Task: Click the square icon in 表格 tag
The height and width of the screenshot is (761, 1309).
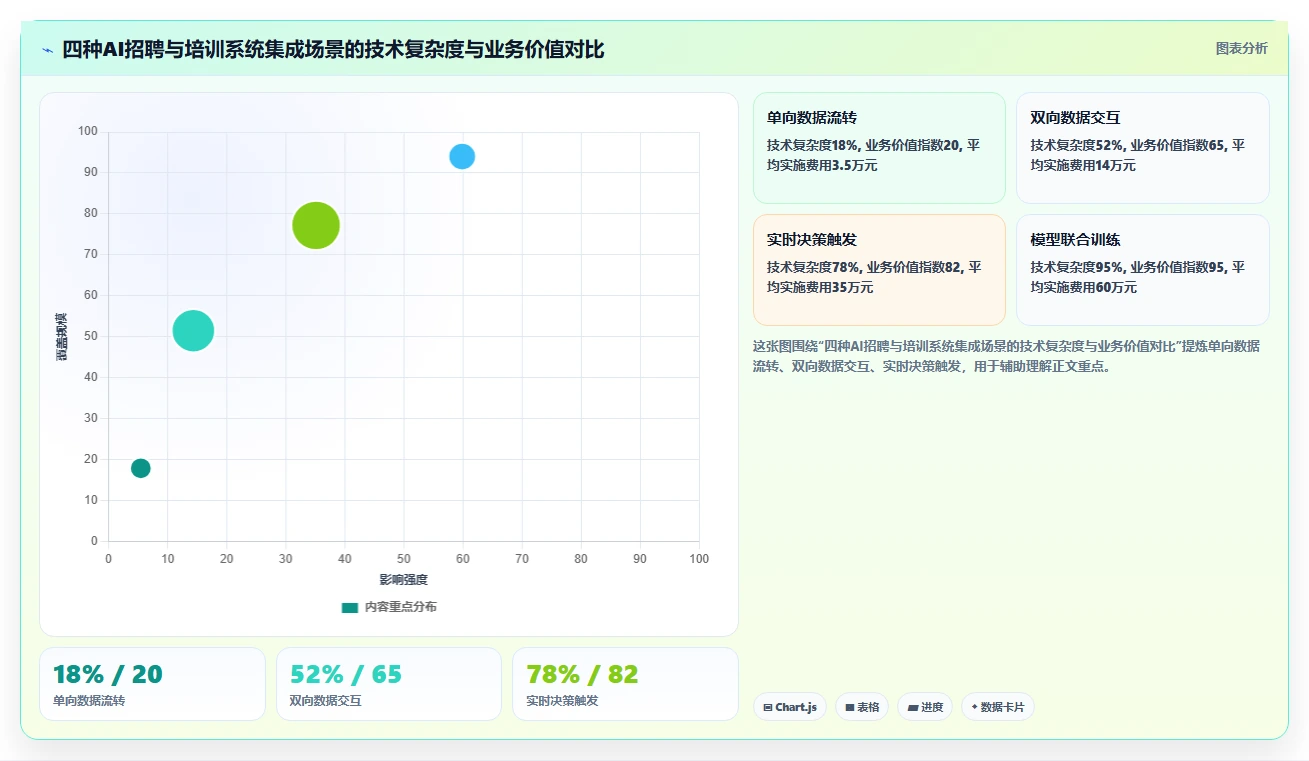Action: (x=849, y=708)
